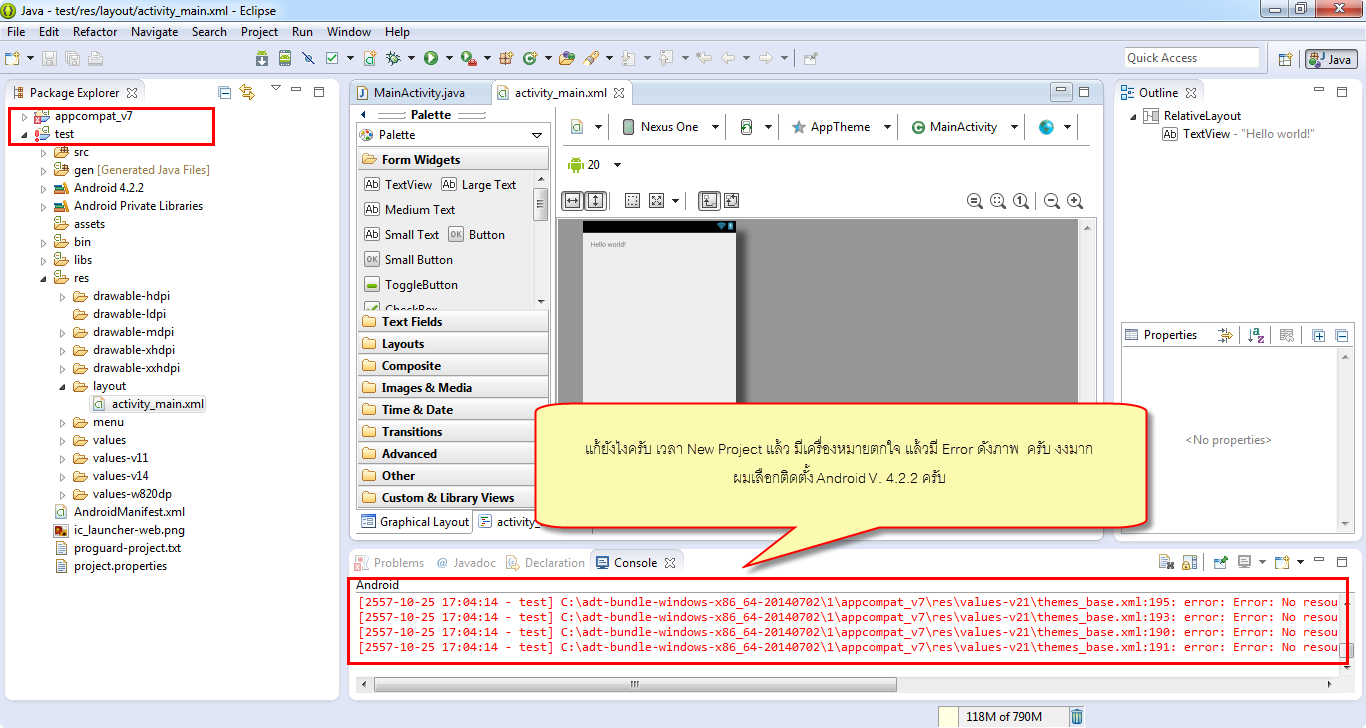Click the Quick Access field
The image size is (1366, 728).
pos(1191,58)
